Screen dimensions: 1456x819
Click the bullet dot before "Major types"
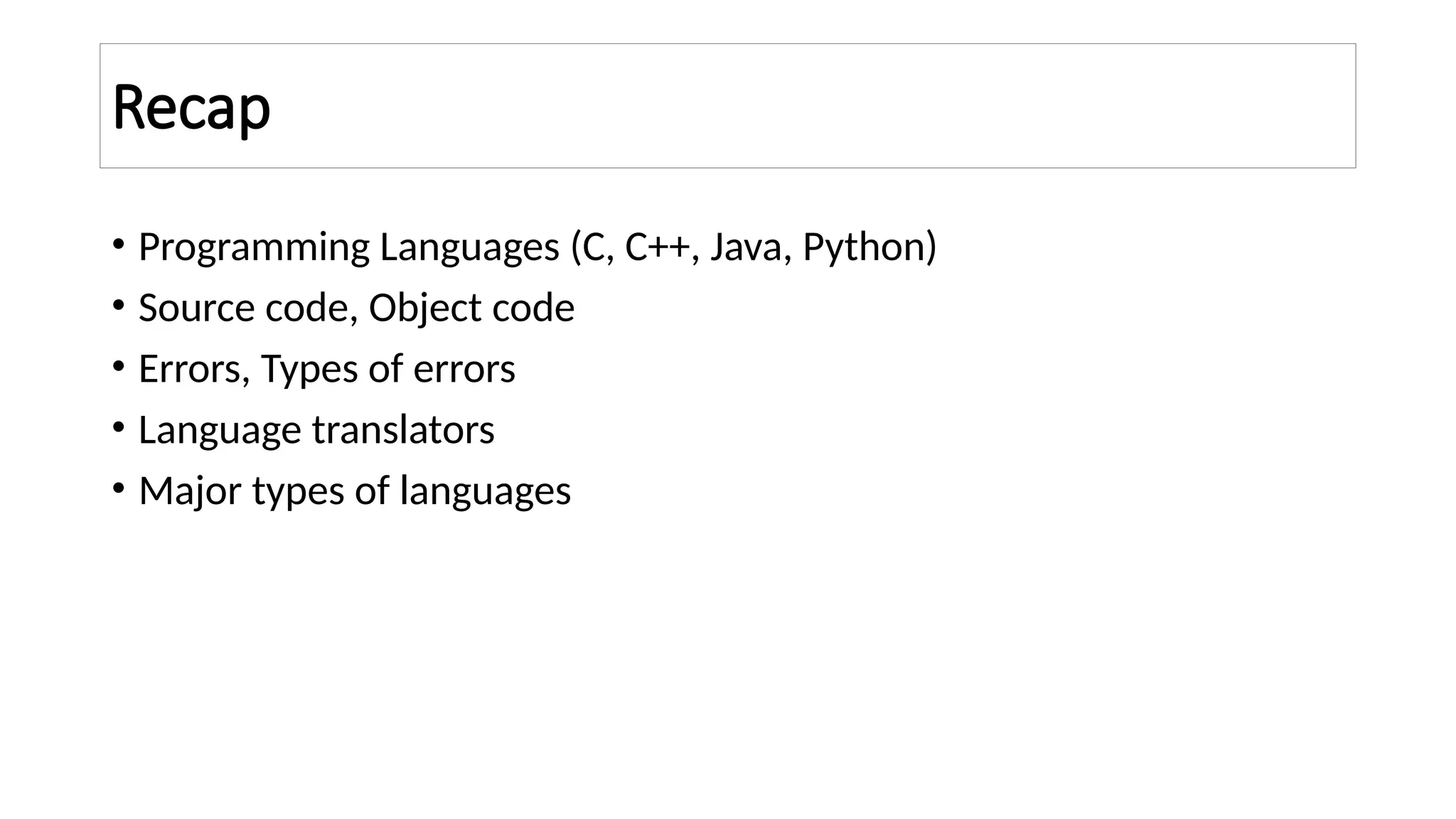click(x=118, y=488)
